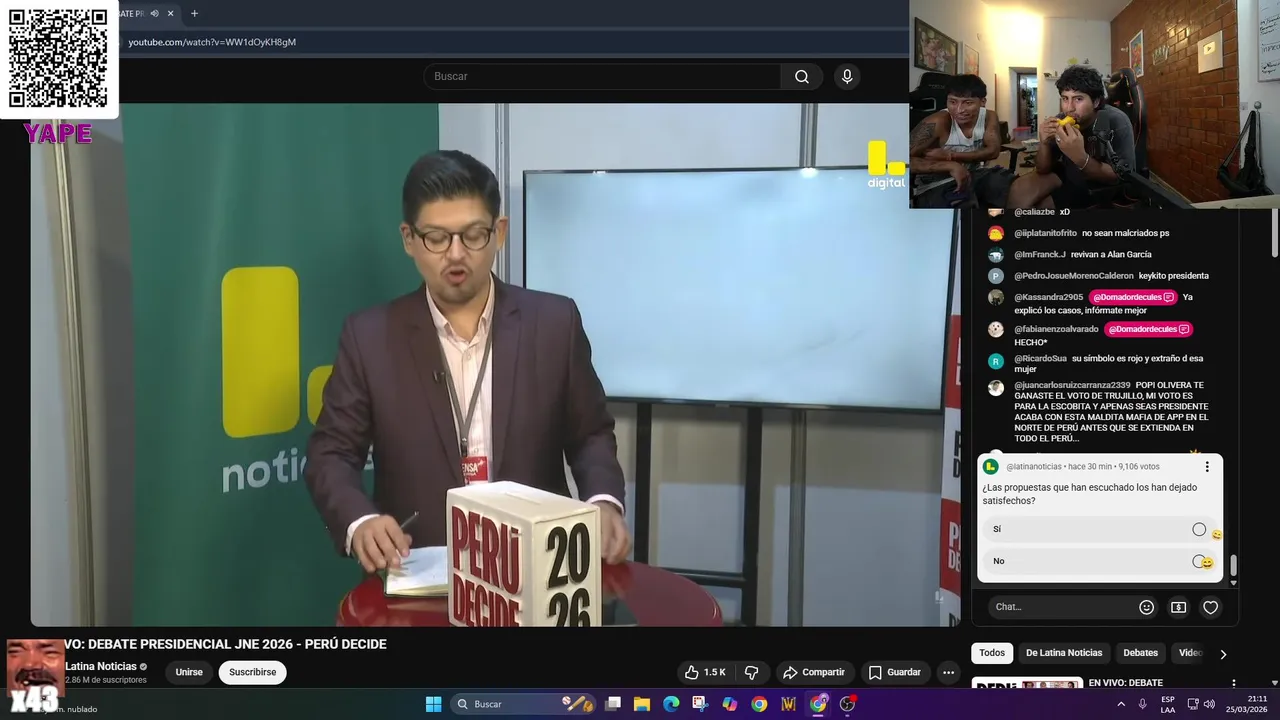The image size is (1280, 720).
Task: Send a heart reaction in chat
Action: (1210, 607)
